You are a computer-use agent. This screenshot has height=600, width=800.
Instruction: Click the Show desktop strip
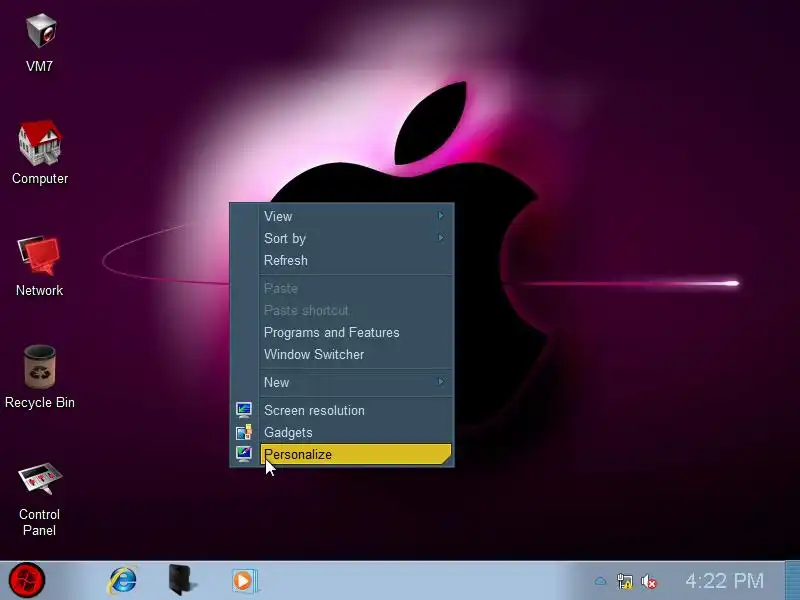click(x=792, y=580)
